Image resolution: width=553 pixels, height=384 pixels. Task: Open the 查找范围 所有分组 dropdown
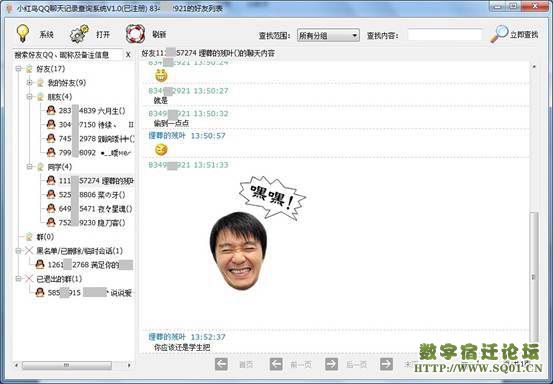click(328, 35)
